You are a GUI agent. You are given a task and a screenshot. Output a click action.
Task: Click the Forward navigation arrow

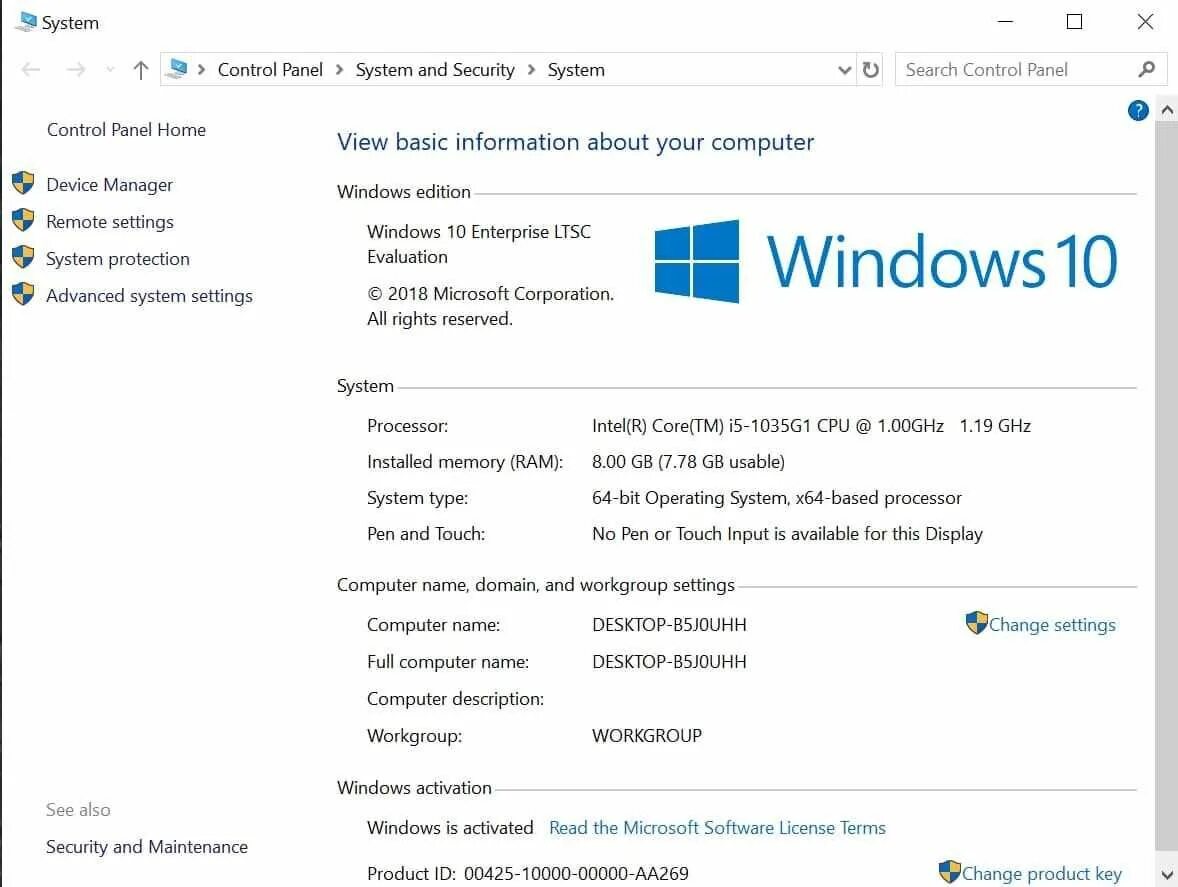76,70
